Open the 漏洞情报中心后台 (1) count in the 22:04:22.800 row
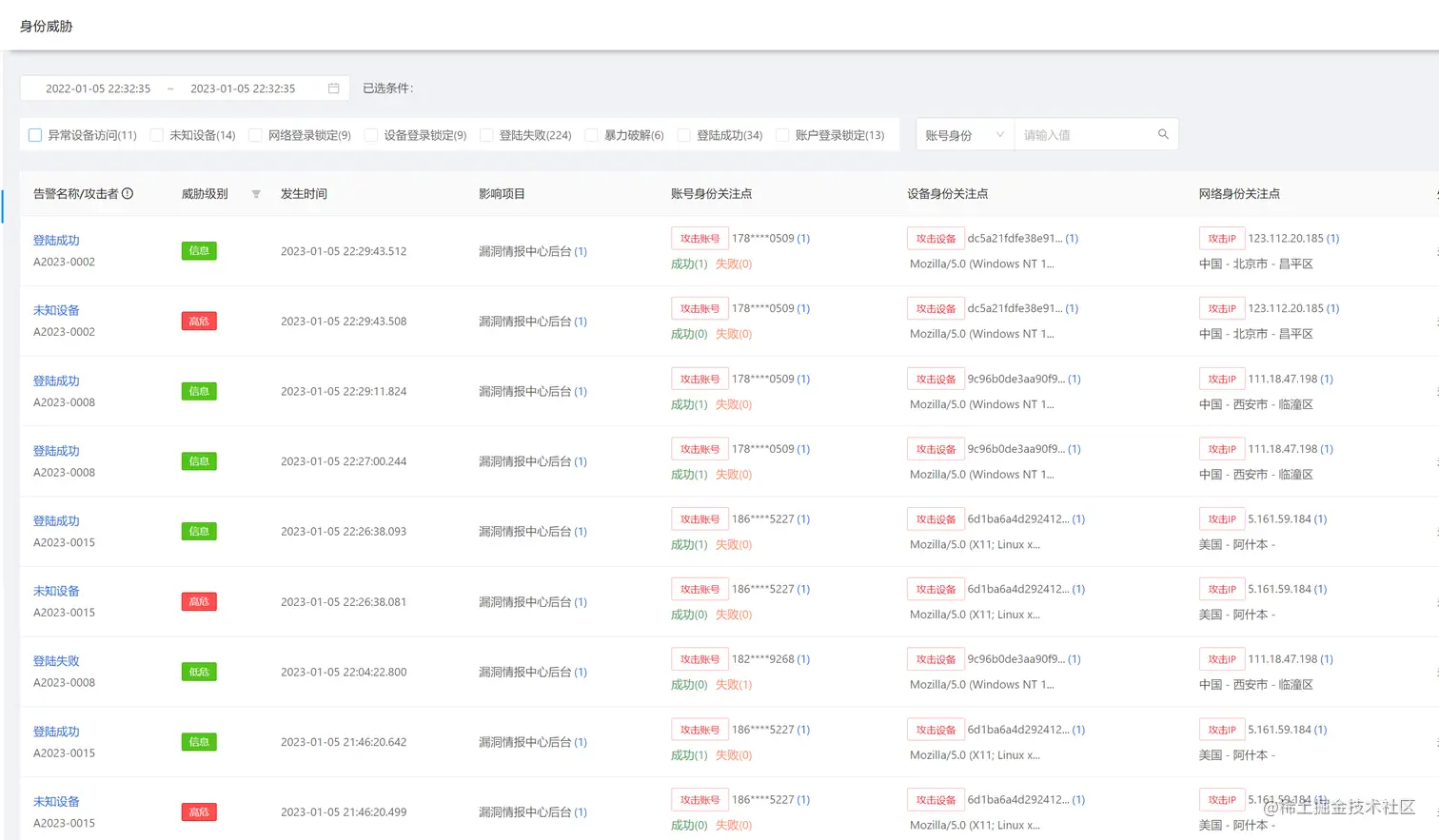This screenshot has width=1439, height=840. [581, 672]
